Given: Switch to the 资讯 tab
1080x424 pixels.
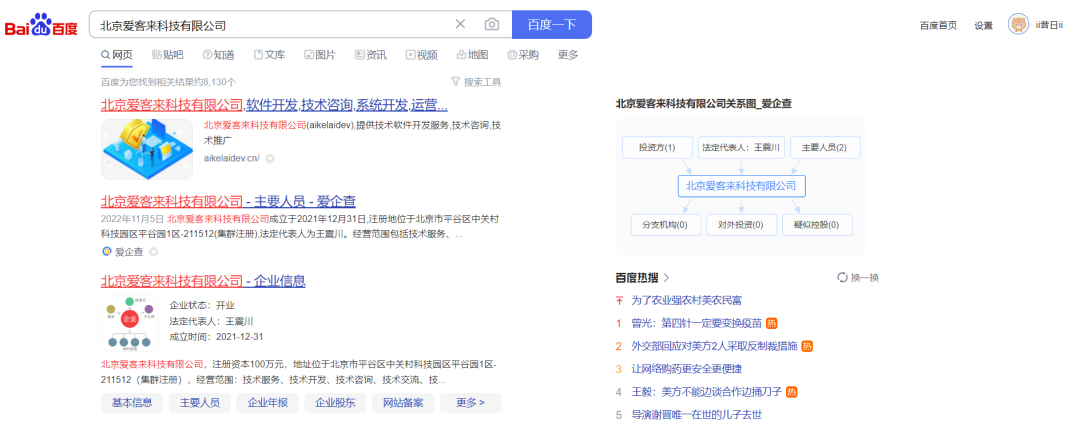Looking at the screenshot, I should click(x=371, y=55).
